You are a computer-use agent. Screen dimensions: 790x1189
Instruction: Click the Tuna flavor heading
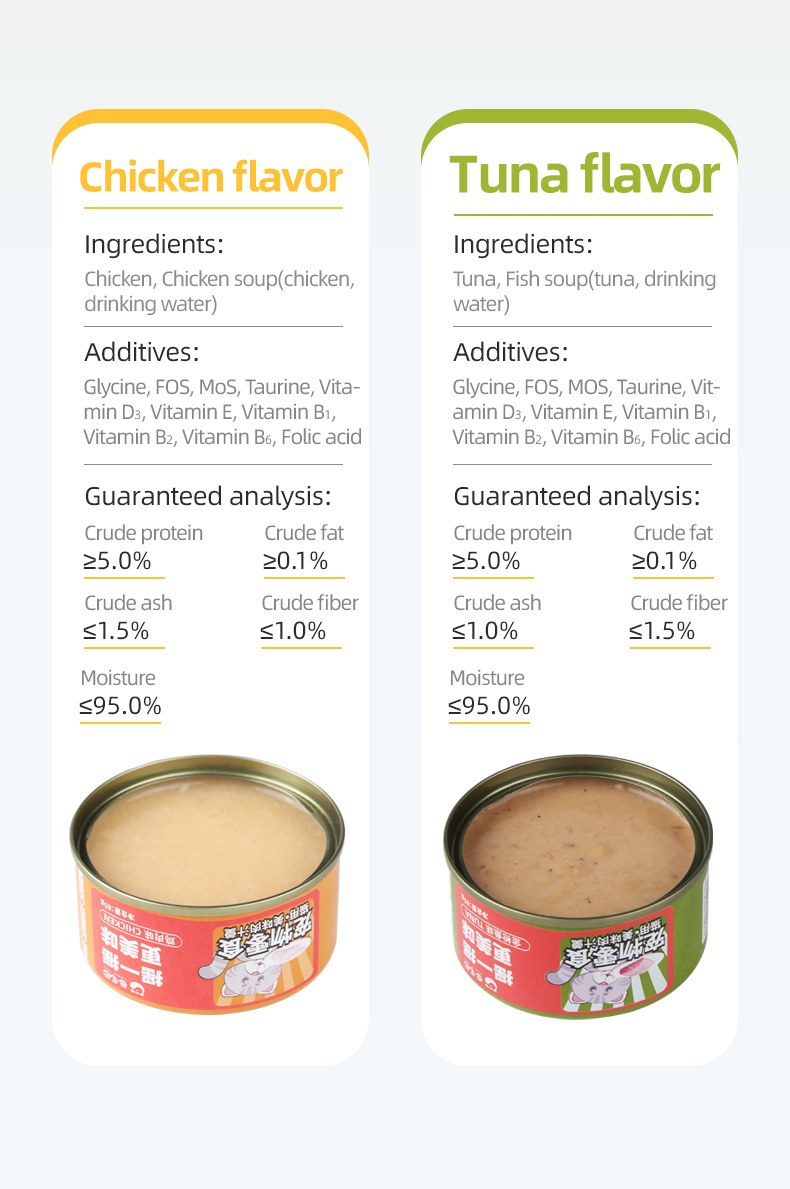(585, 174)
